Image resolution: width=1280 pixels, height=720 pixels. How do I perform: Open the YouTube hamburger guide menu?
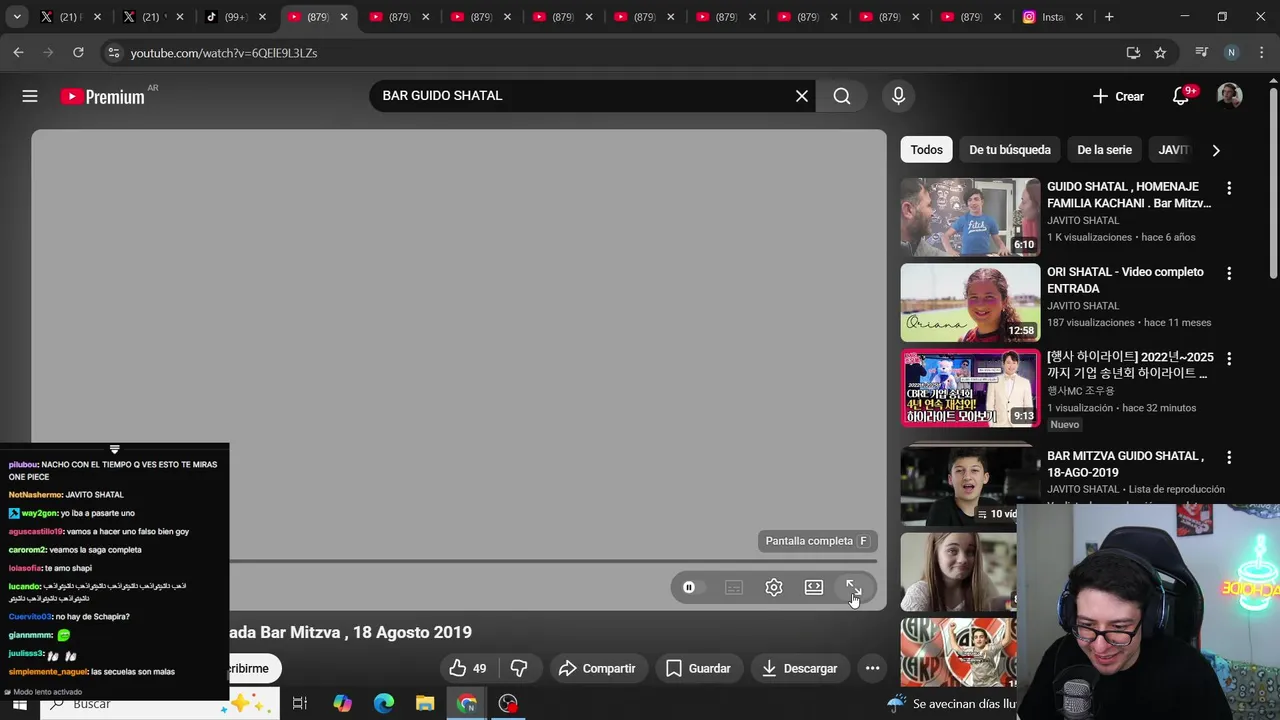click(30, 96)
